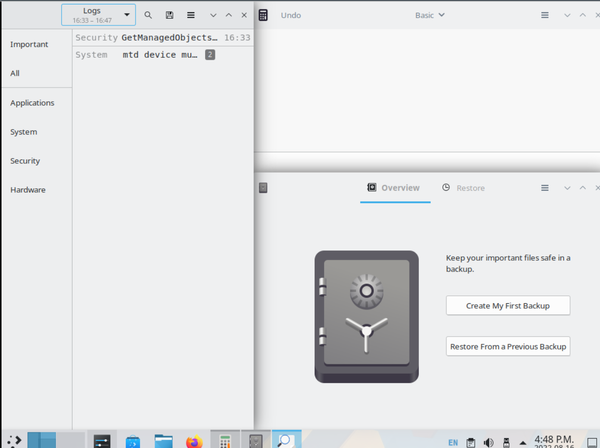Export logs with the save icon
600x448 pixels.
pyautogui.click(x=169, y=15)
